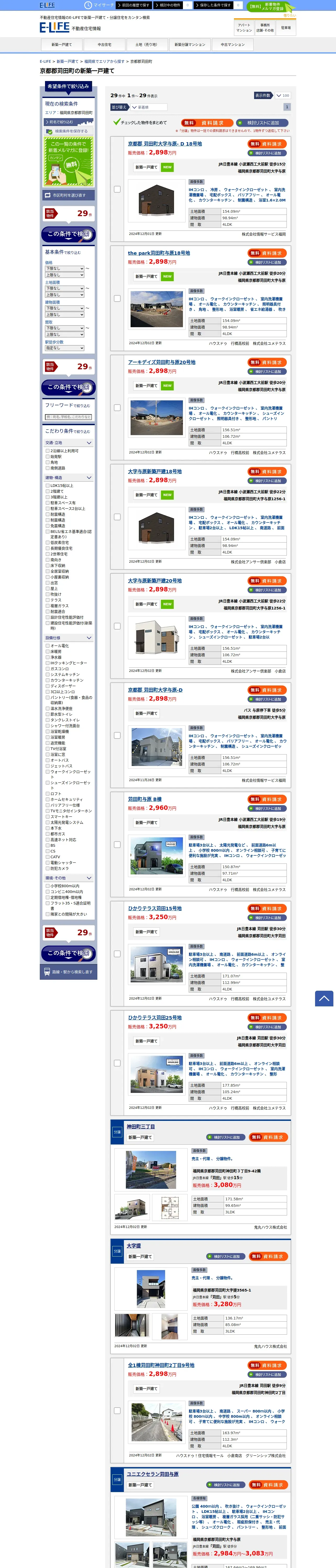Check the アーキデイズ苅田町与原20号地 listing checkbox

click(x=117, y=408)
